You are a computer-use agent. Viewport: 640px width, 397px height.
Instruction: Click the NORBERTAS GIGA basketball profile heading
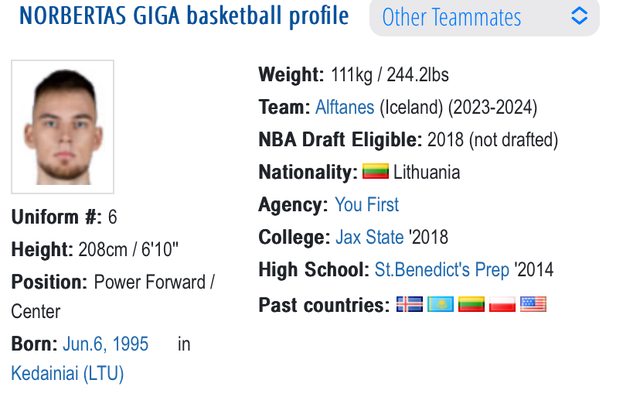184,16
